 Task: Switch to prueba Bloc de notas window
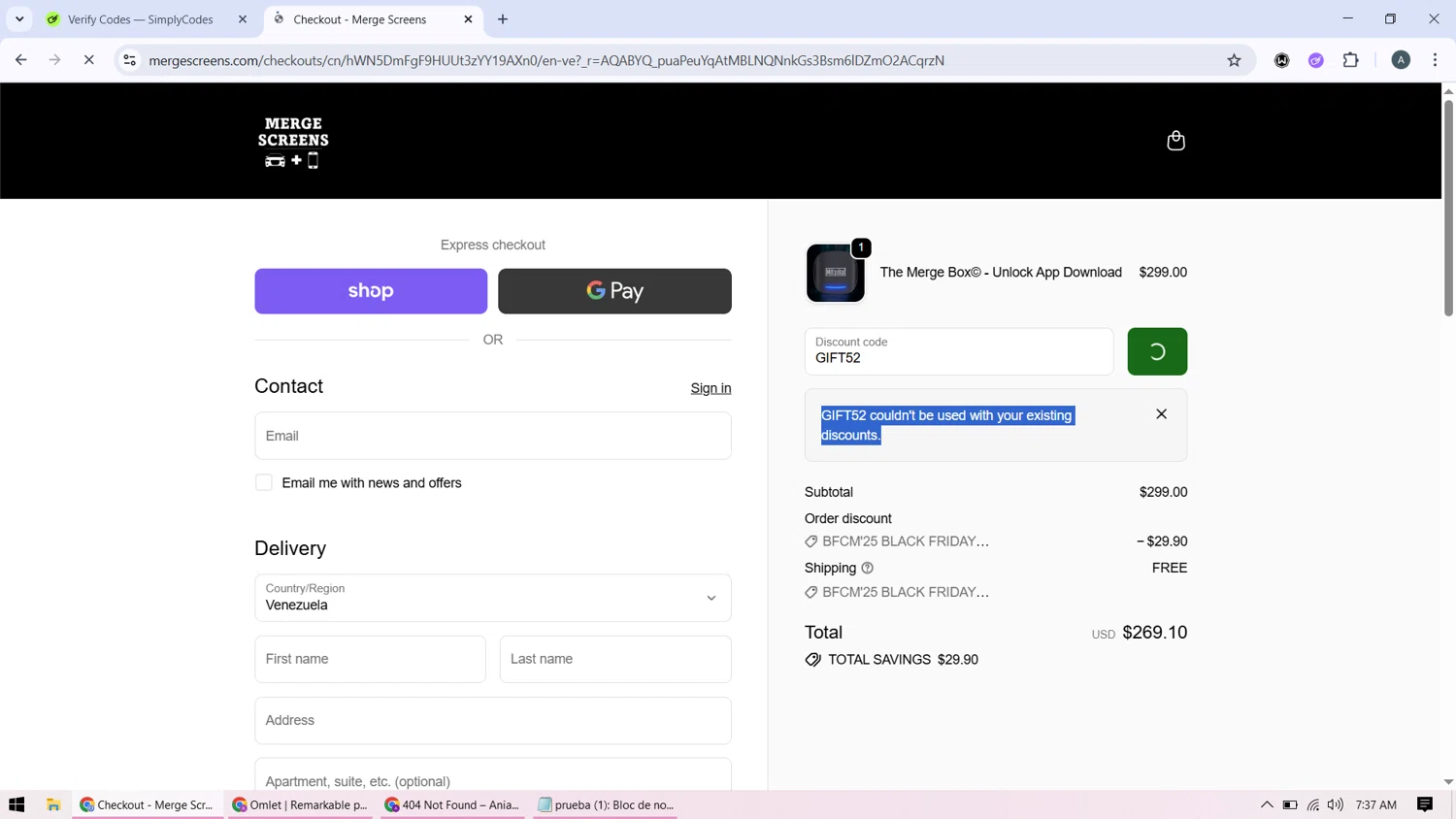click(x=605, y=804)
